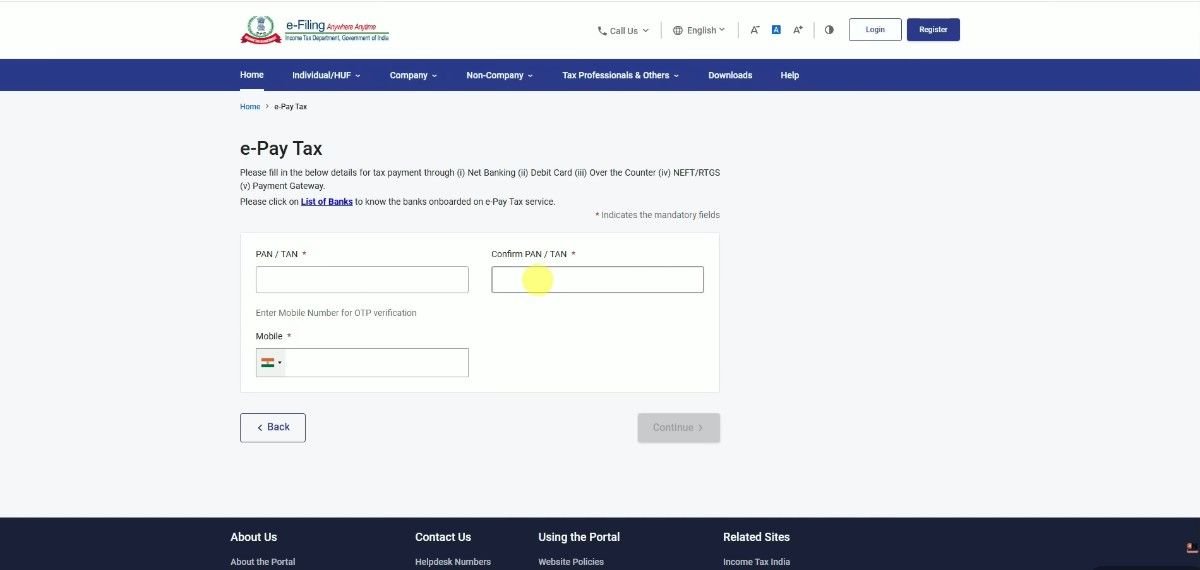Reset to default font size icon
Image resolution: width=1200 pixels, height=570 pixels.
tap(776, 30)
